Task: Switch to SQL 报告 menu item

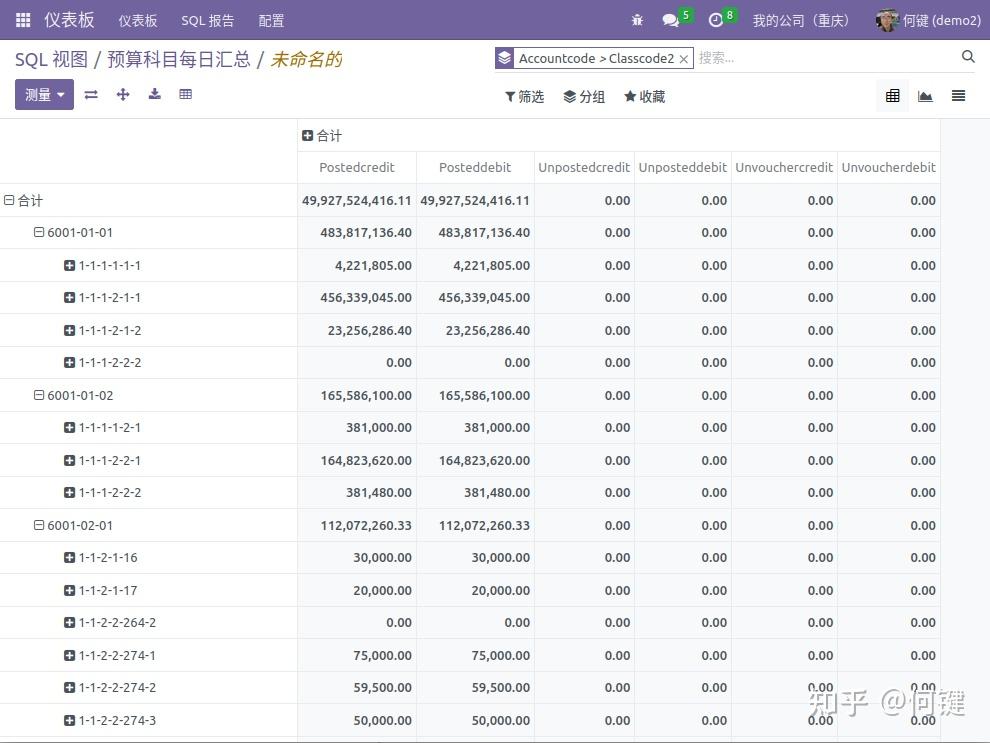Action: (x=207, y=19)
